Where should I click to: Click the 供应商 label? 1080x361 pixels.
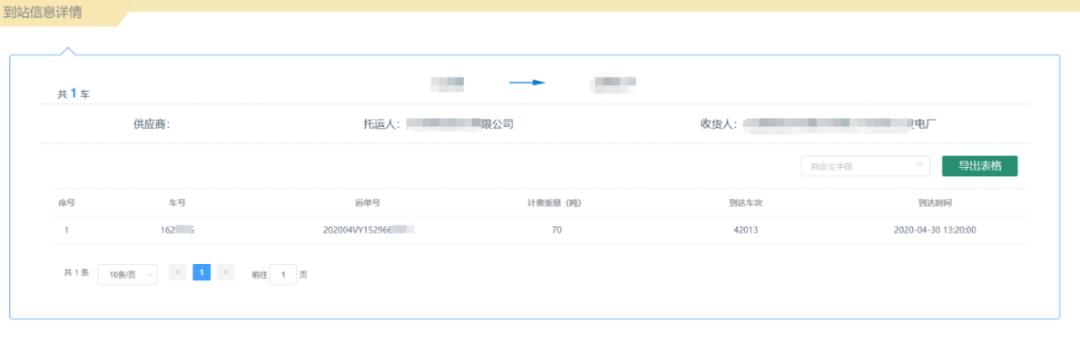pos(152,125)
